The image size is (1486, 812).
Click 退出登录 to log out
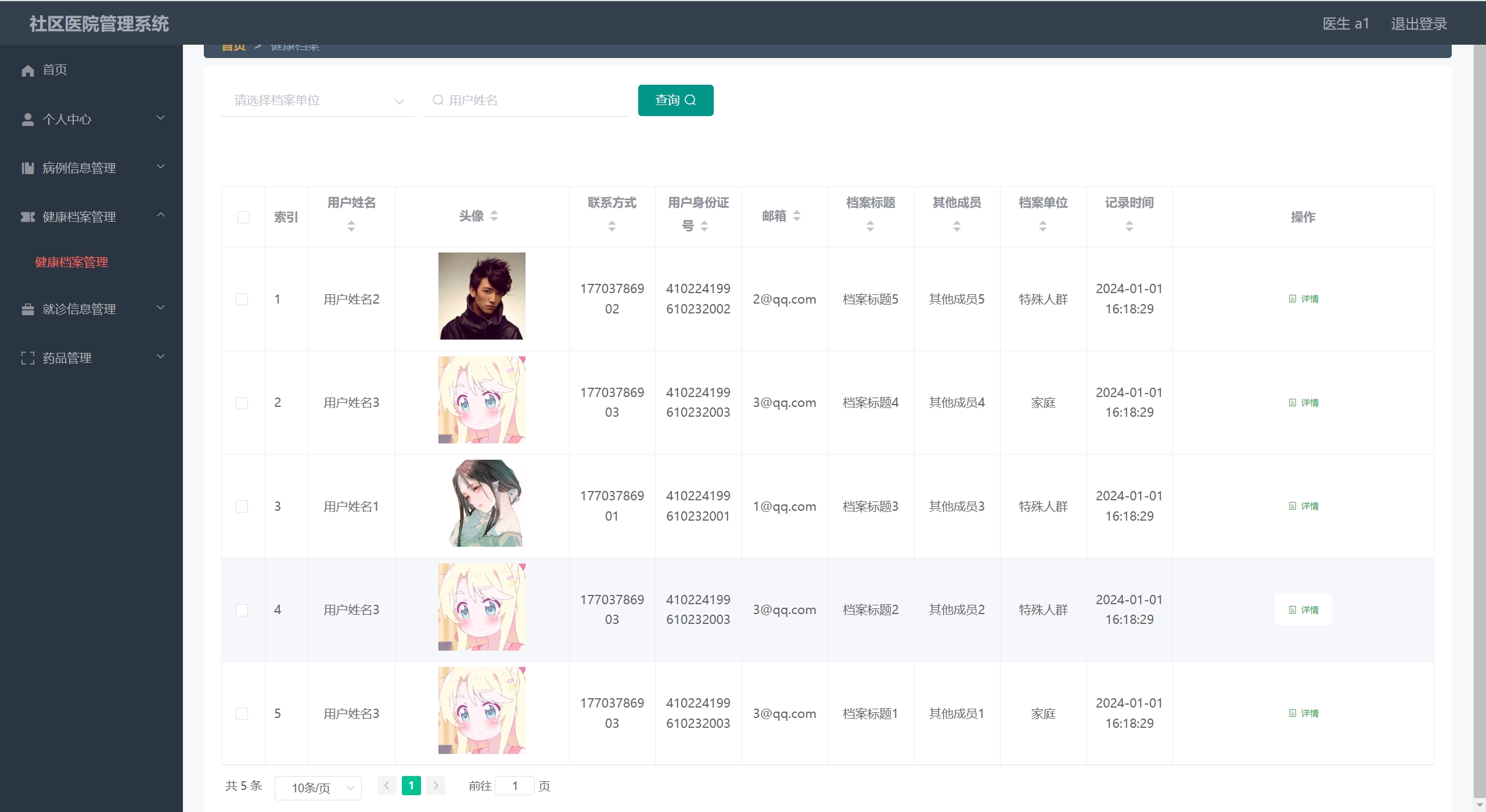1418,24
